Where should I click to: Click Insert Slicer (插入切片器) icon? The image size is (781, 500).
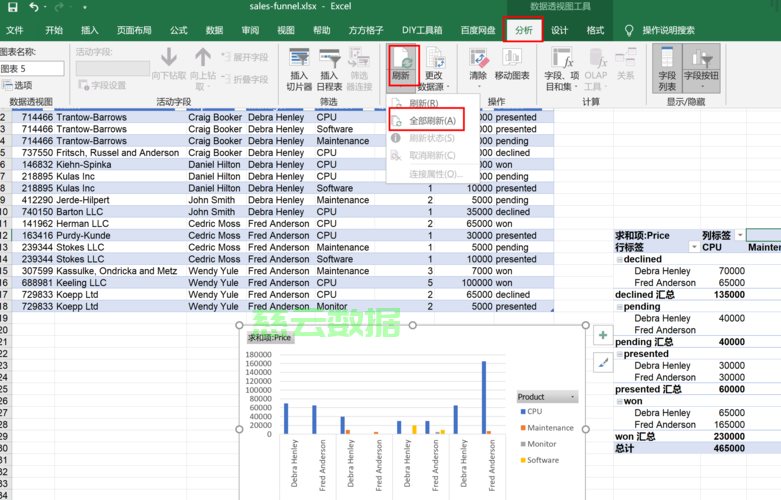[x=299, y=69]
